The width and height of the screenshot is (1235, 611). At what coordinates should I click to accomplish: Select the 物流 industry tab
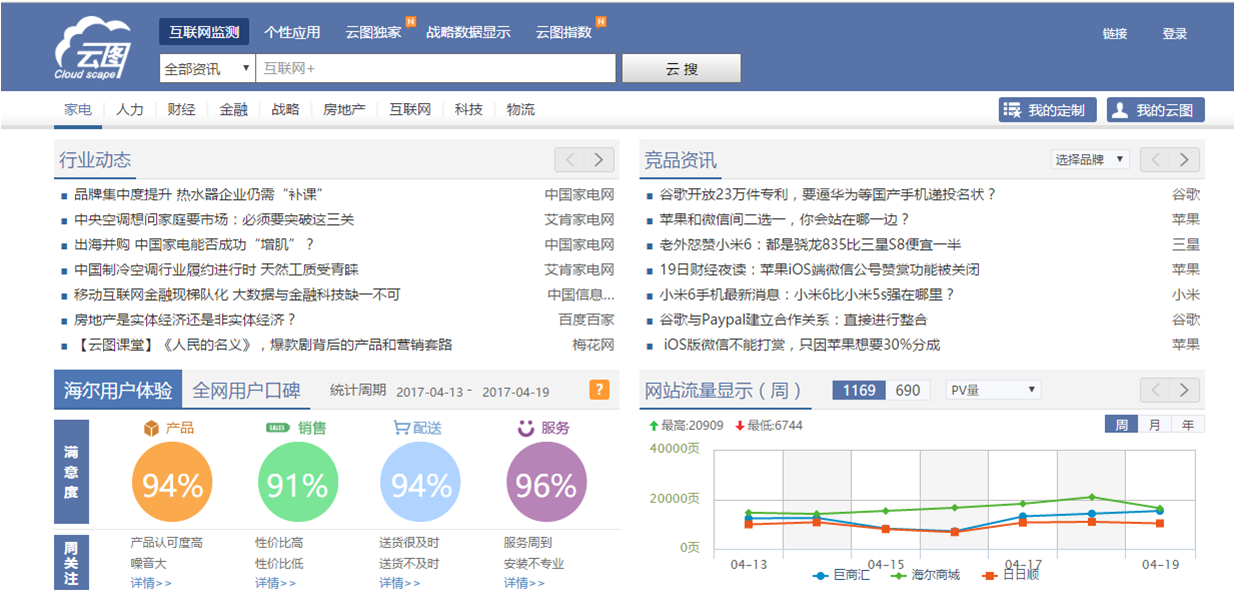pos(520,110)
